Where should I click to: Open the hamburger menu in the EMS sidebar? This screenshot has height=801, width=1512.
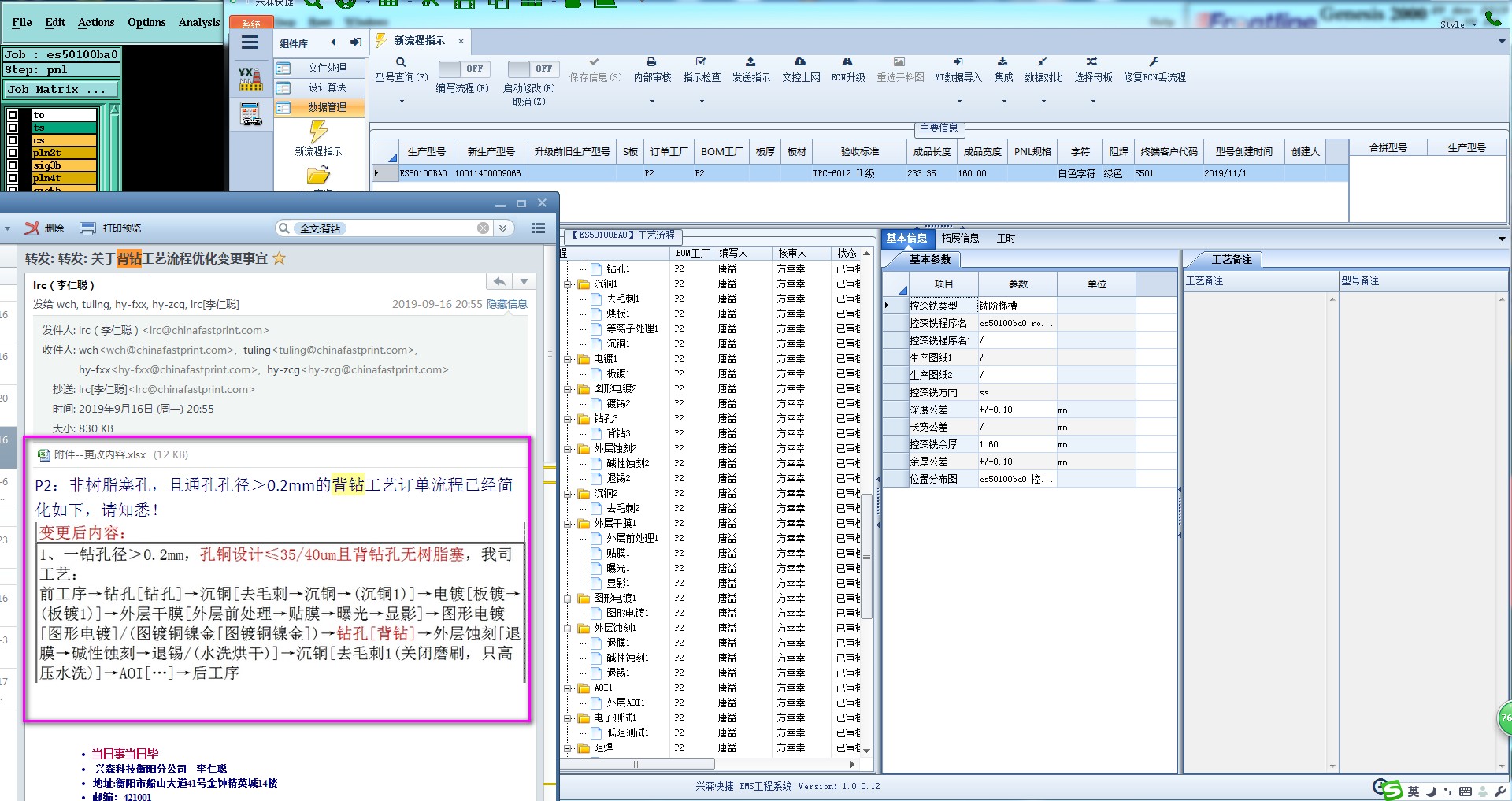[250, 43]
